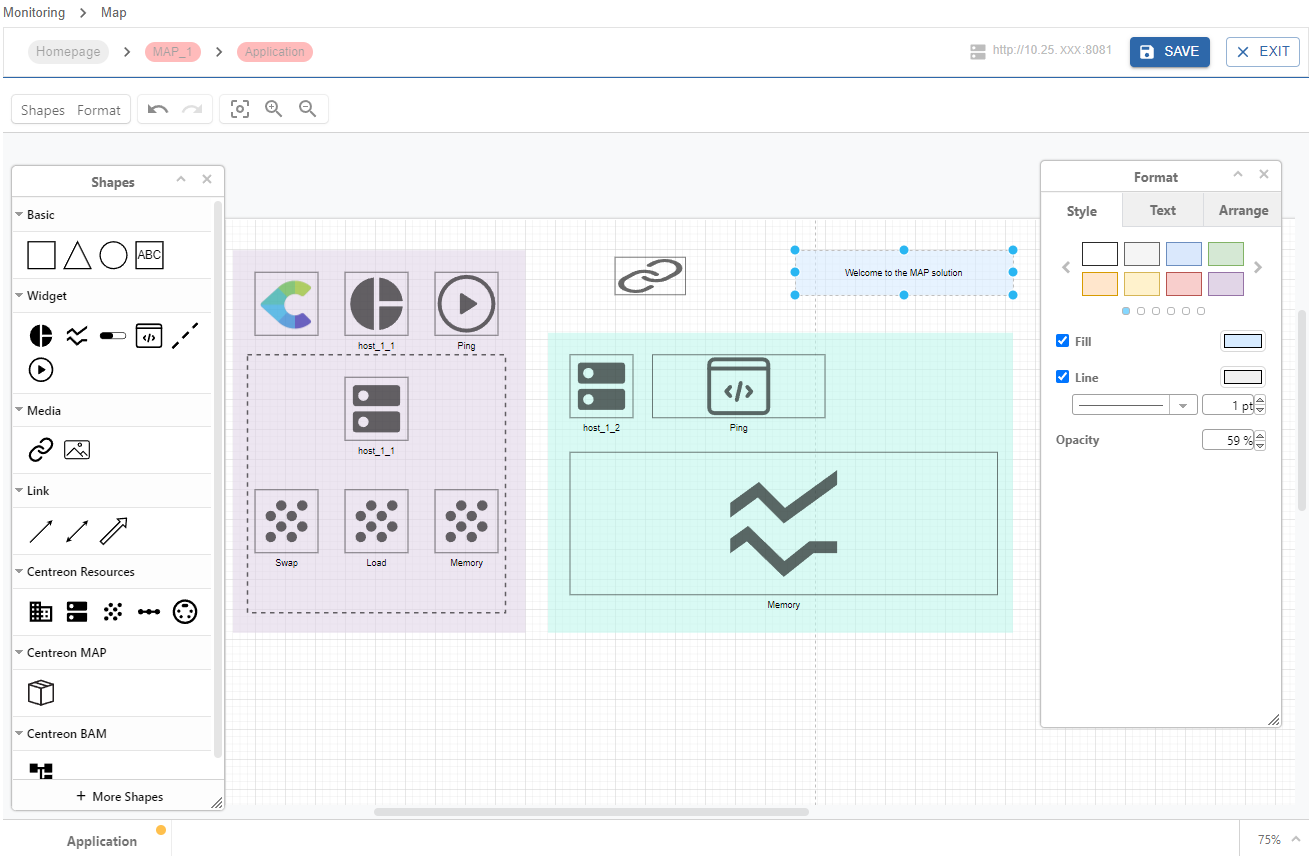Click the EXIT button
Image resolution: width=1310 pixels, height=856 pixels.
pos(1262,52)
